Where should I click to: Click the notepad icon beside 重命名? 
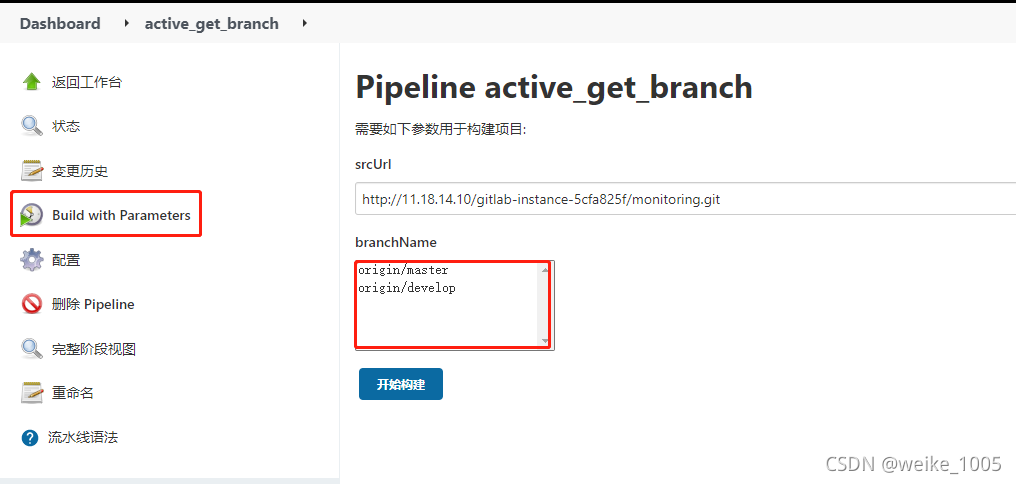click(32, 393)
